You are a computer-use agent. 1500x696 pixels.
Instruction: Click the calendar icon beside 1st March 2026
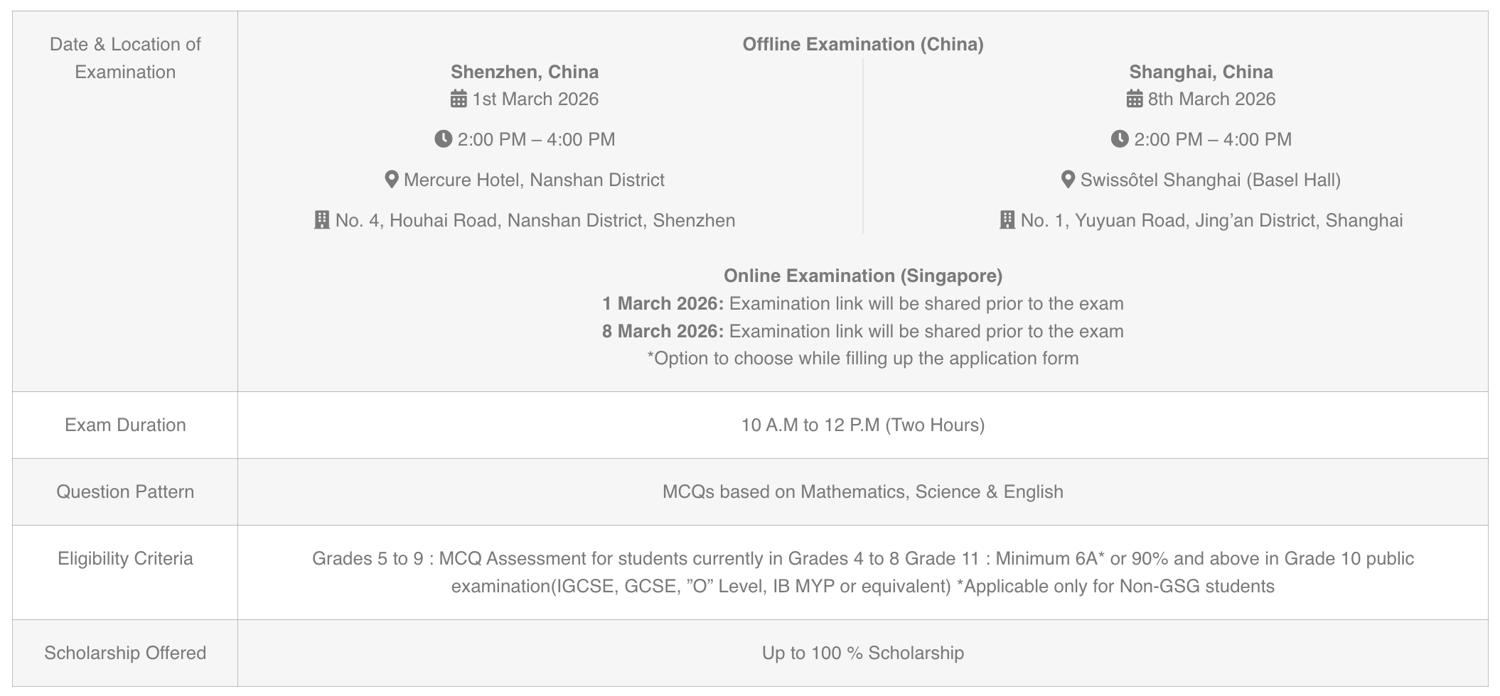pos(459,99)
